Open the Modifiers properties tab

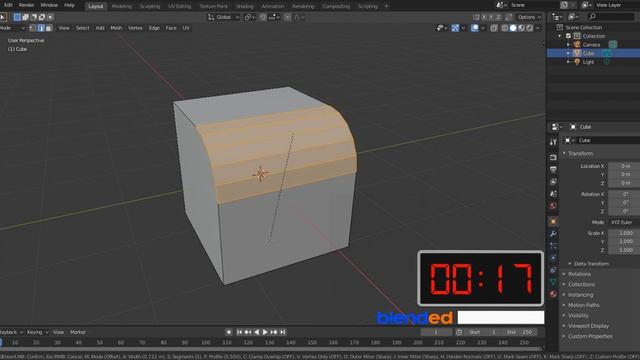553,234
